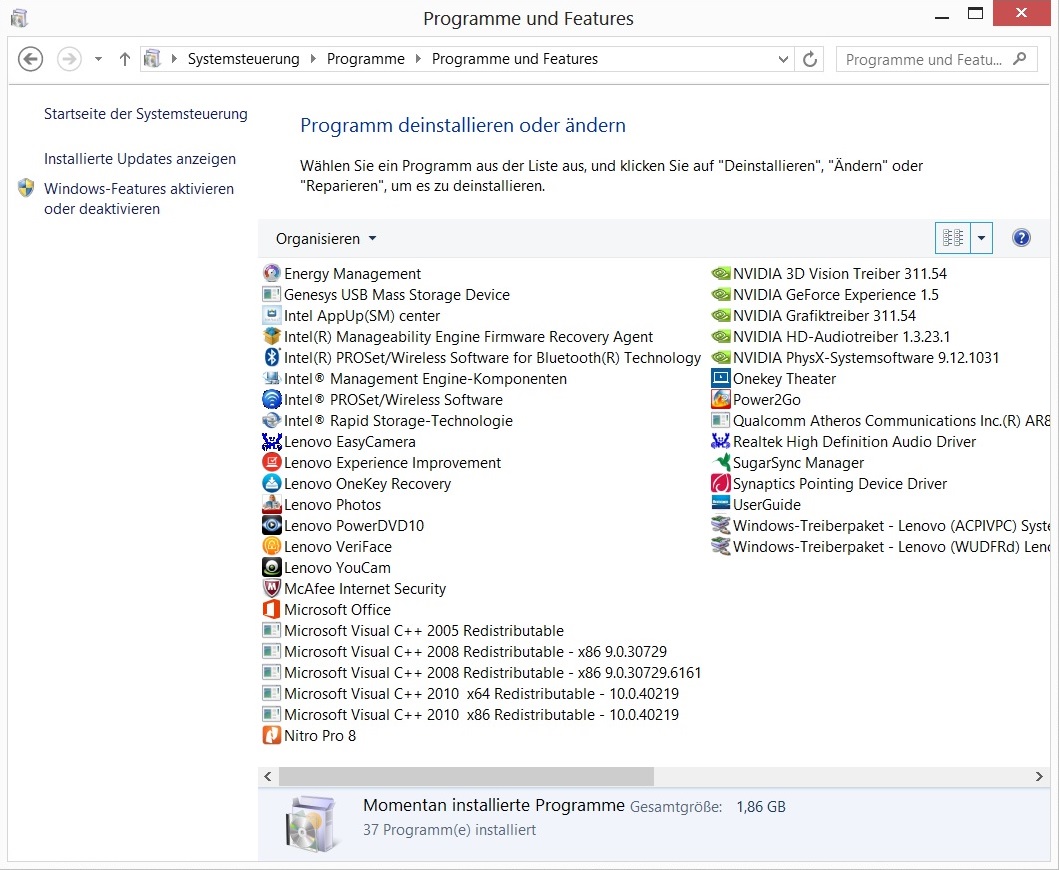Viewport: 1059px width, 870px height.
Task: Click the NVIDIA 3D Vision Treiber icon
Action: coord(721,274)
